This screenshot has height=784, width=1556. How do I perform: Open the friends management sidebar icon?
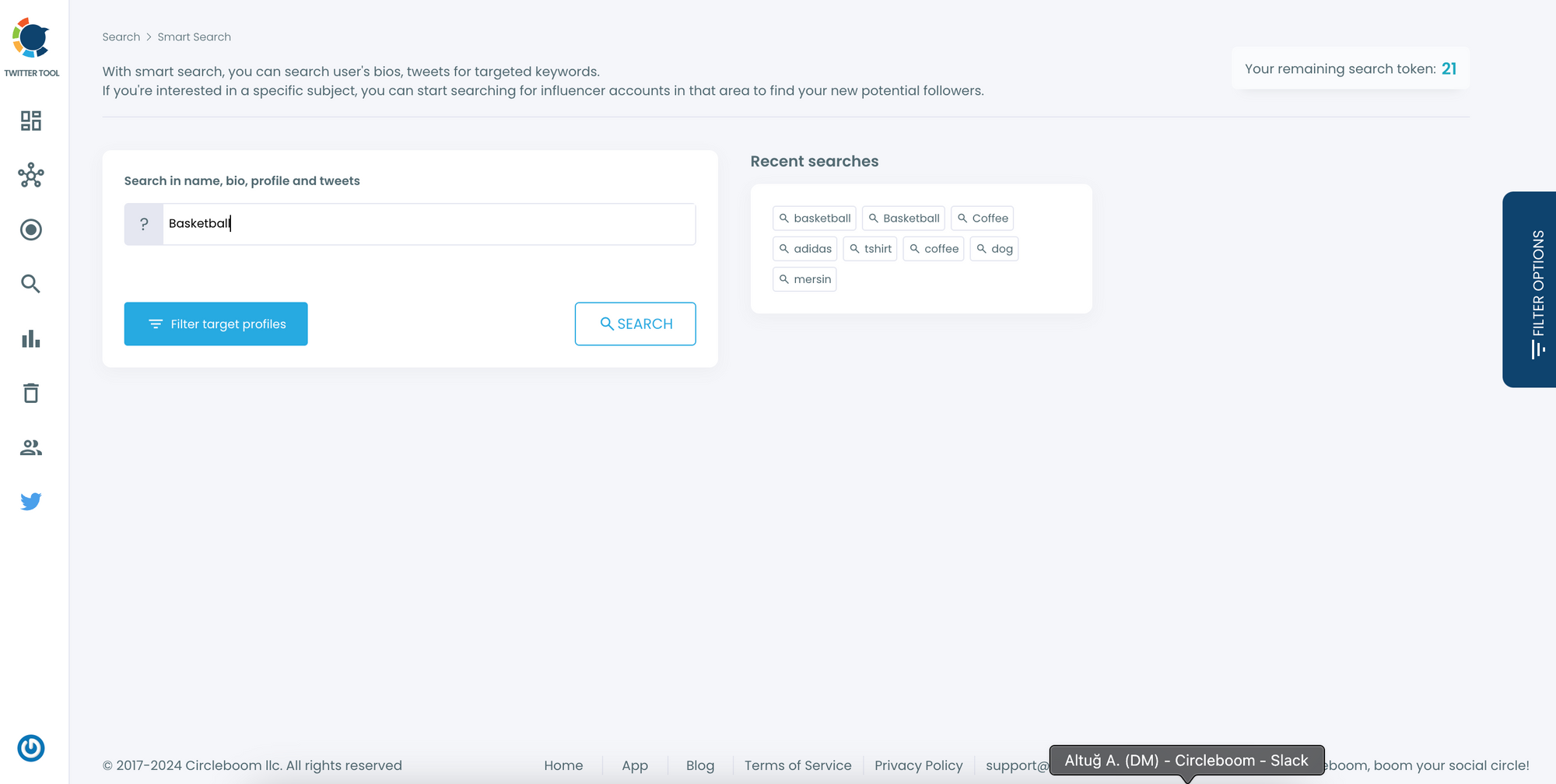(31, 447)
